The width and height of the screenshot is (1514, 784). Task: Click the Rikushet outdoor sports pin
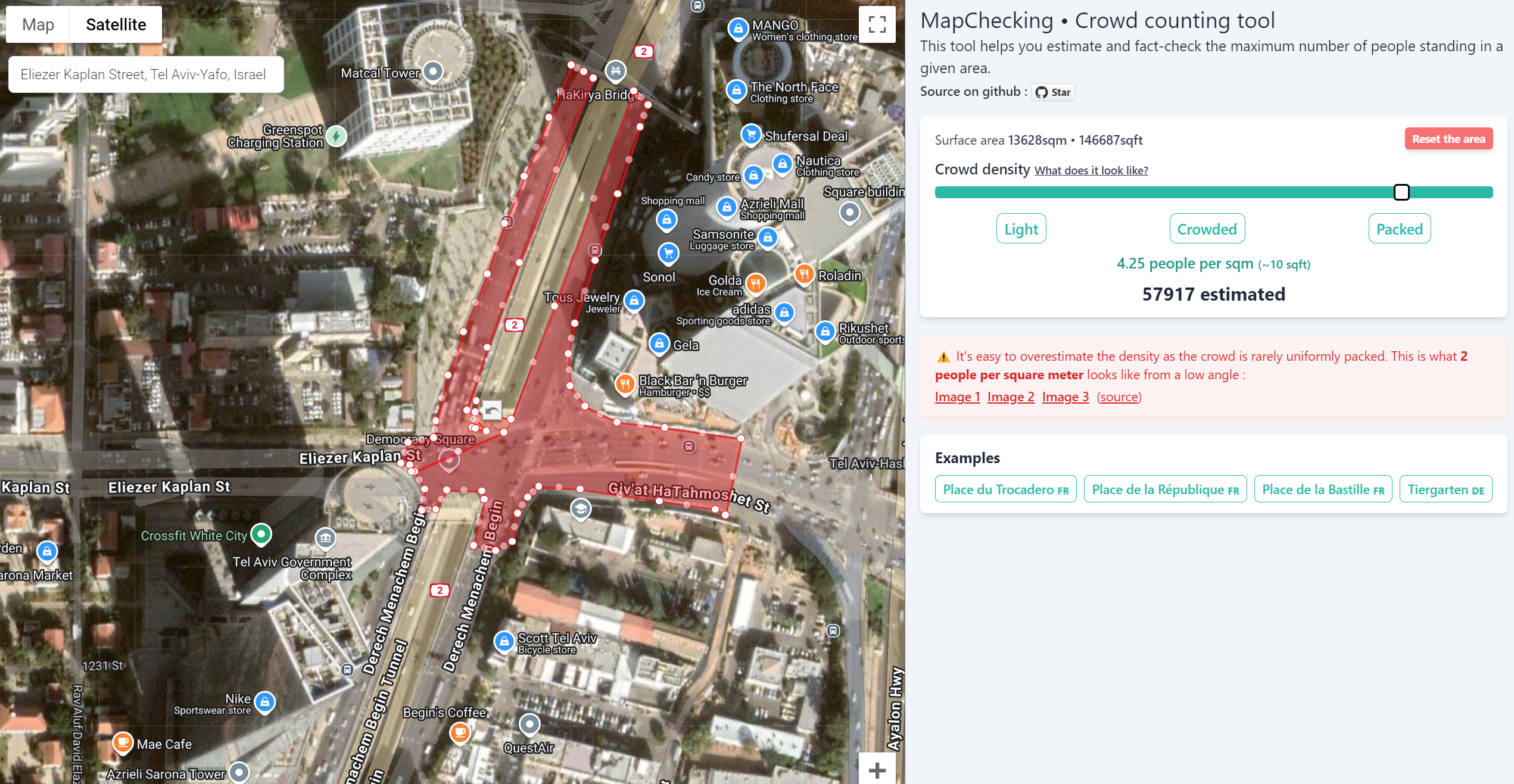click(825, 332)
